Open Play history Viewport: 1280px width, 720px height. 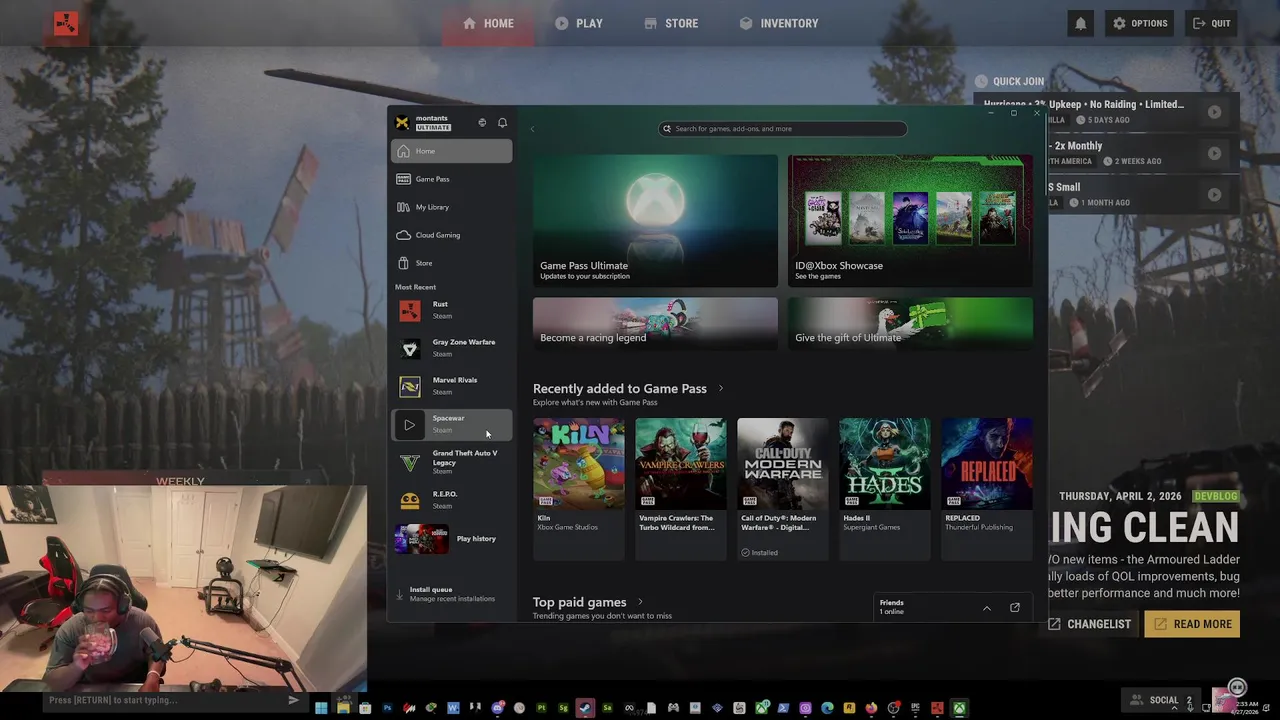point(451,539)
